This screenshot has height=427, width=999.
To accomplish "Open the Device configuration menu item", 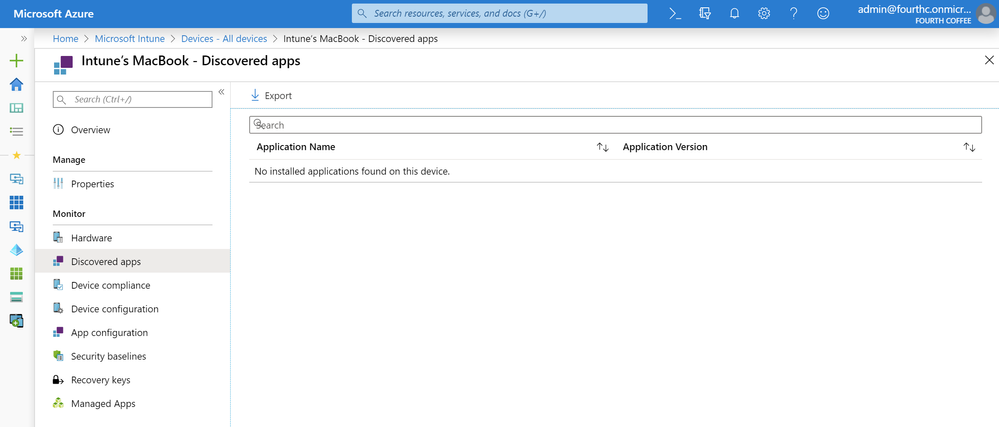I will (133, 308).
